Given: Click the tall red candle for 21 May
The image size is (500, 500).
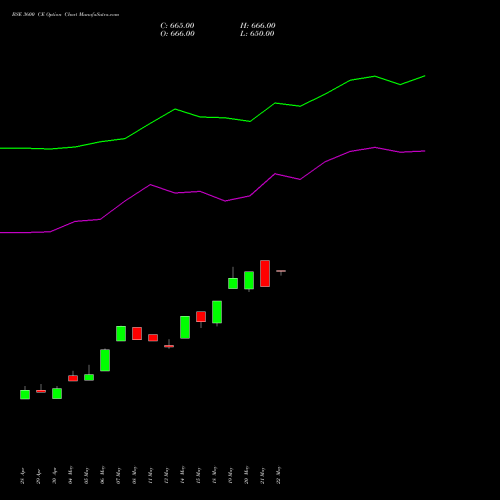Looking at the screenshot, I should point(265,273).
